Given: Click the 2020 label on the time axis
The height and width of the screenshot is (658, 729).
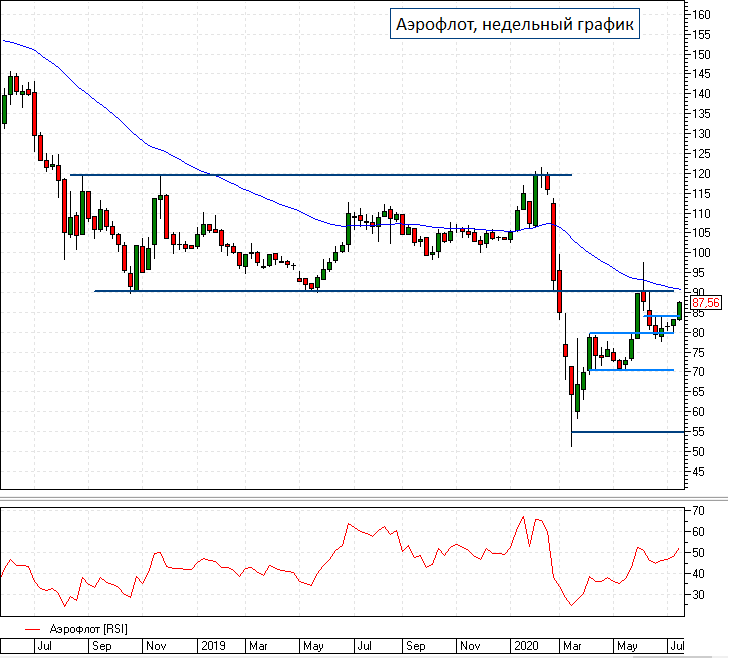Looking at the screenshot, I should [525, 646].
